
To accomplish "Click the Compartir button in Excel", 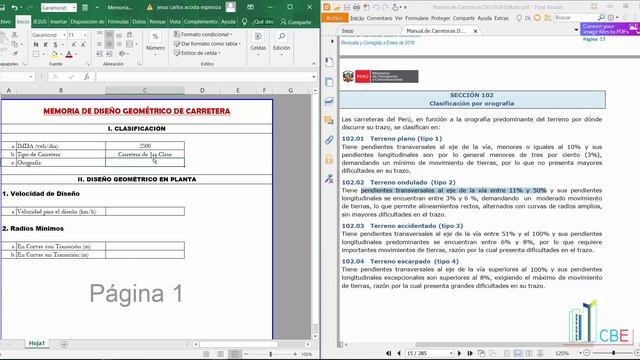I will point(296,22).
